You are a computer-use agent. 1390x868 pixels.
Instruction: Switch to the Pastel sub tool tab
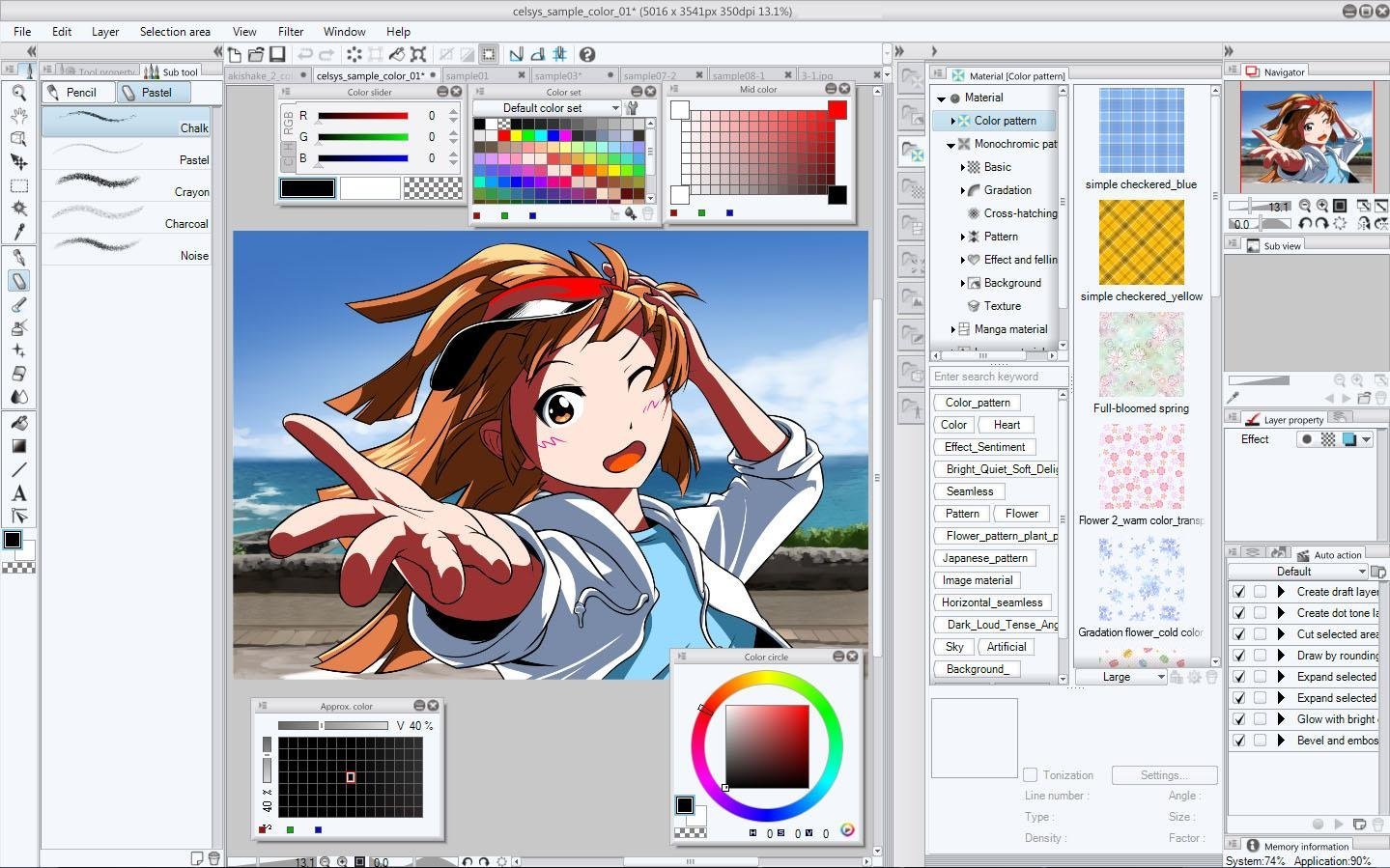tap(154, 92)
